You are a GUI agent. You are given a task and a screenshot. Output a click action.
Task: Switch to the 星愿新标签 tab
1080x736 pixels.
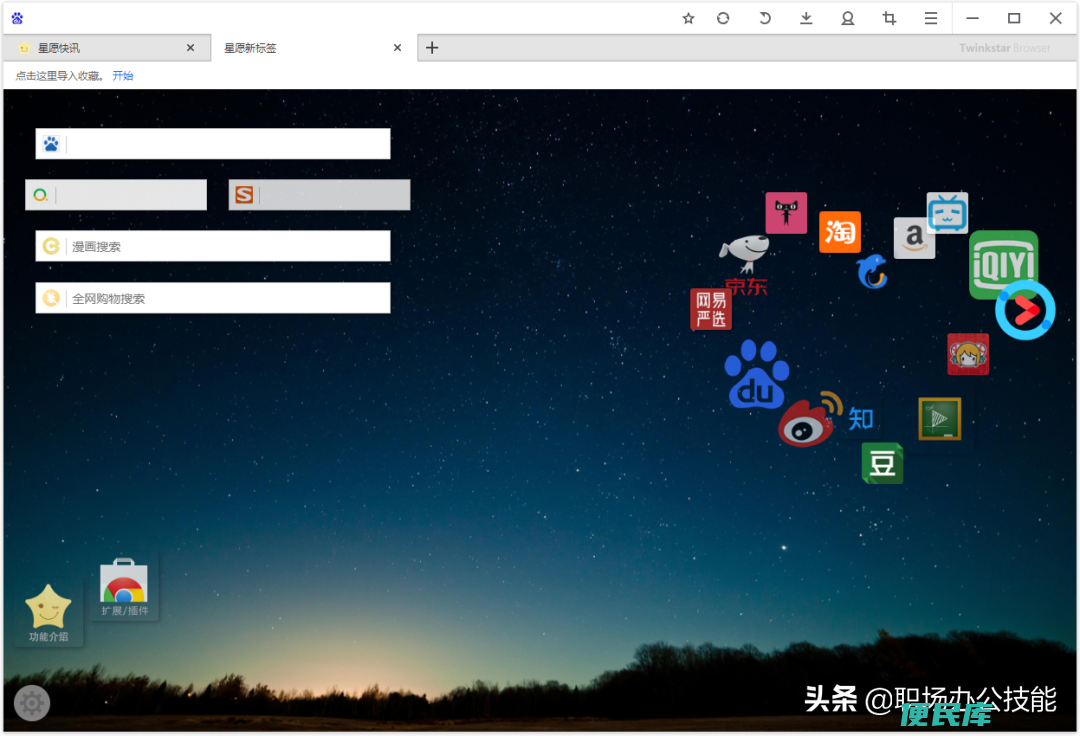pyautogui.click(x=313, y=48)
